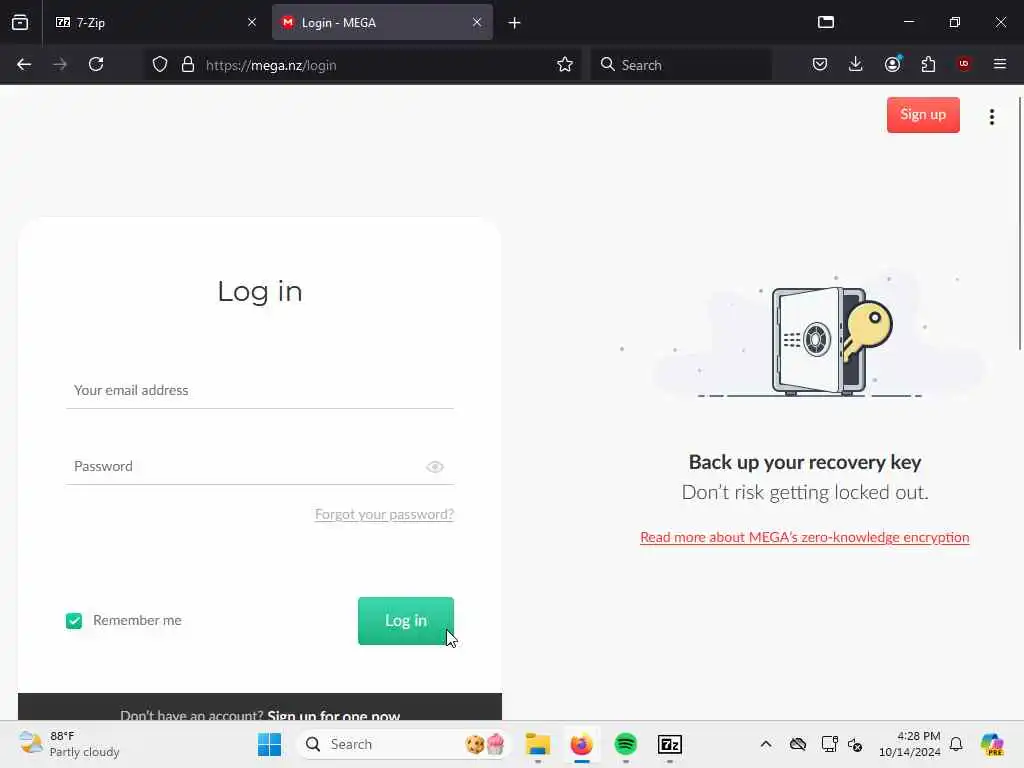
Task: Click the taskbar Search box
Action: [403, 744]
